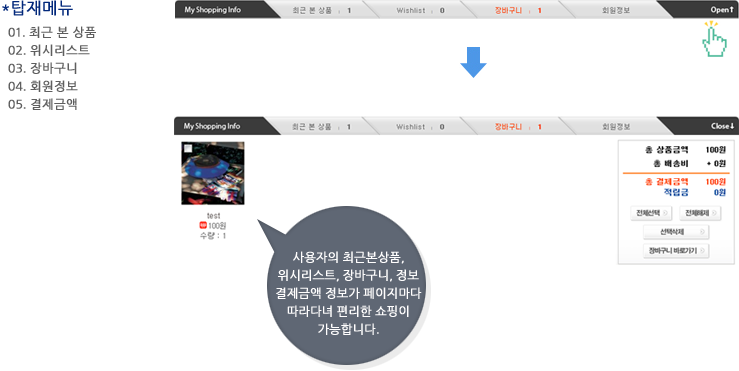
Task: Click the 전체해제 deselect-all button
Action: click(x=700, y=213)
